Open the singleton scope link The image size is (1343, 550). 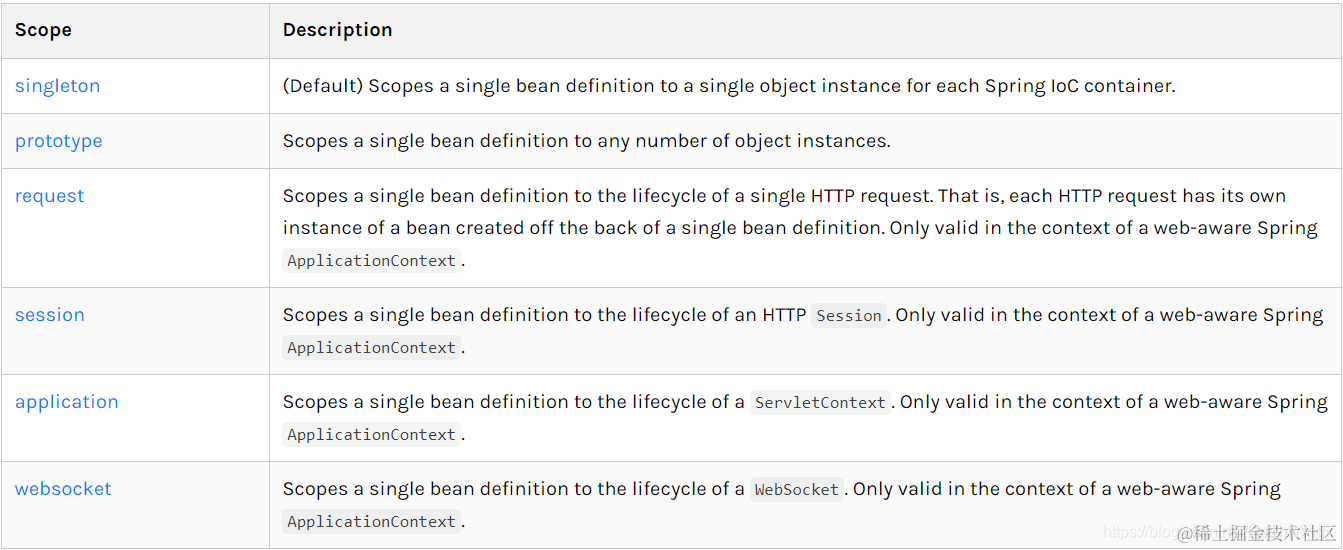pyautogui.click(x=57, y=86)
